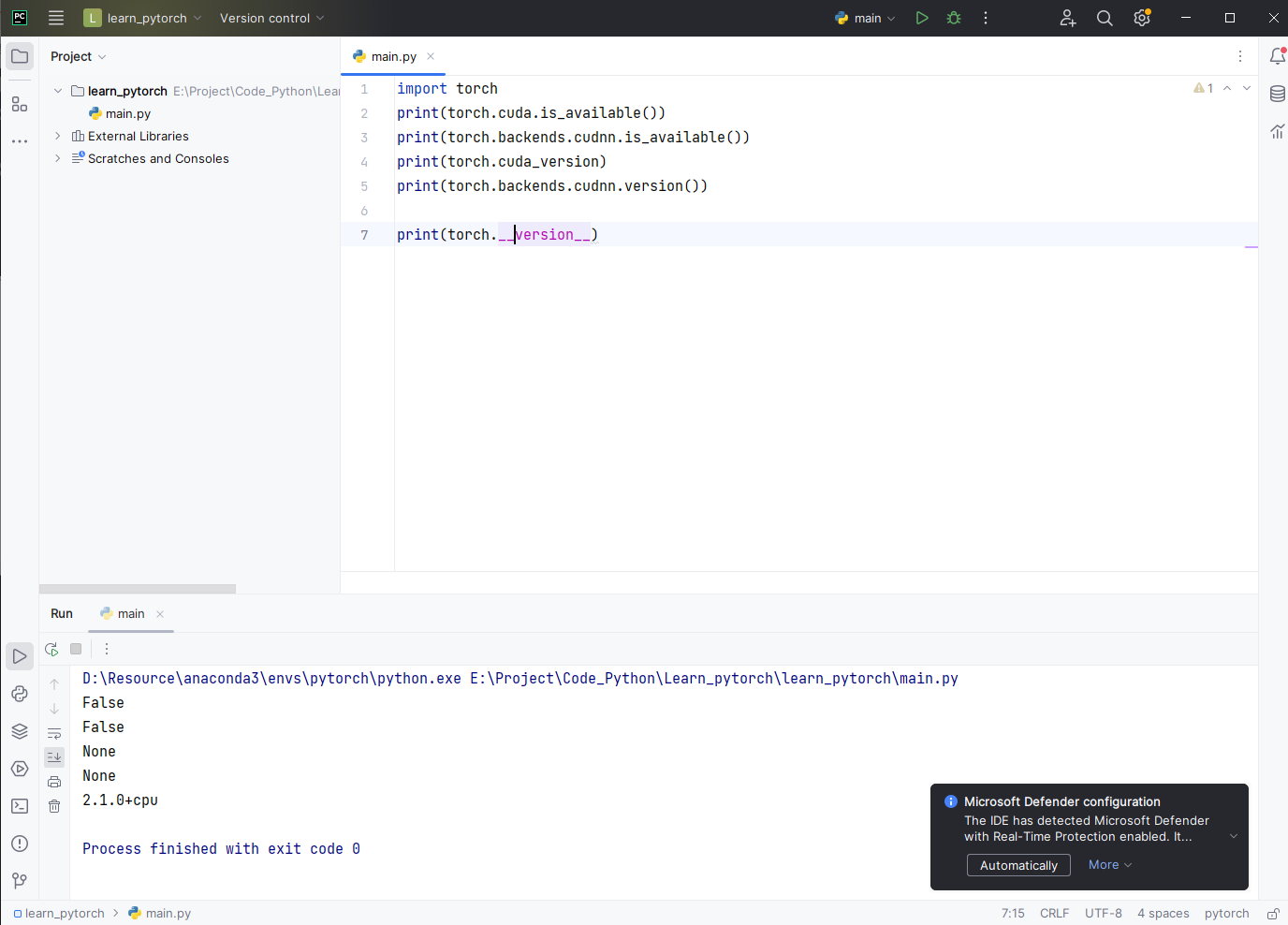Viewport: 1288px width, 925px height.
Task: Open the Python Console tool window
Action: [x=20, y=694]
